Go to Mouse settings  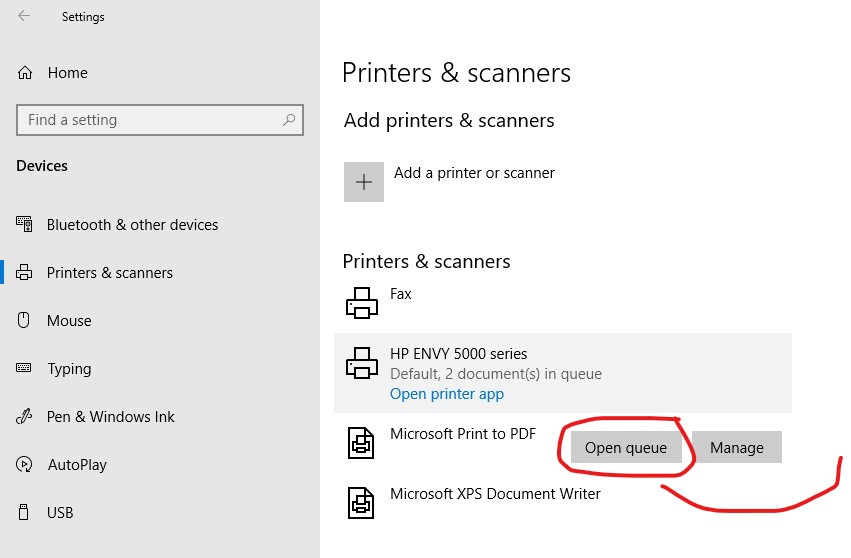(x=69, y=321)
